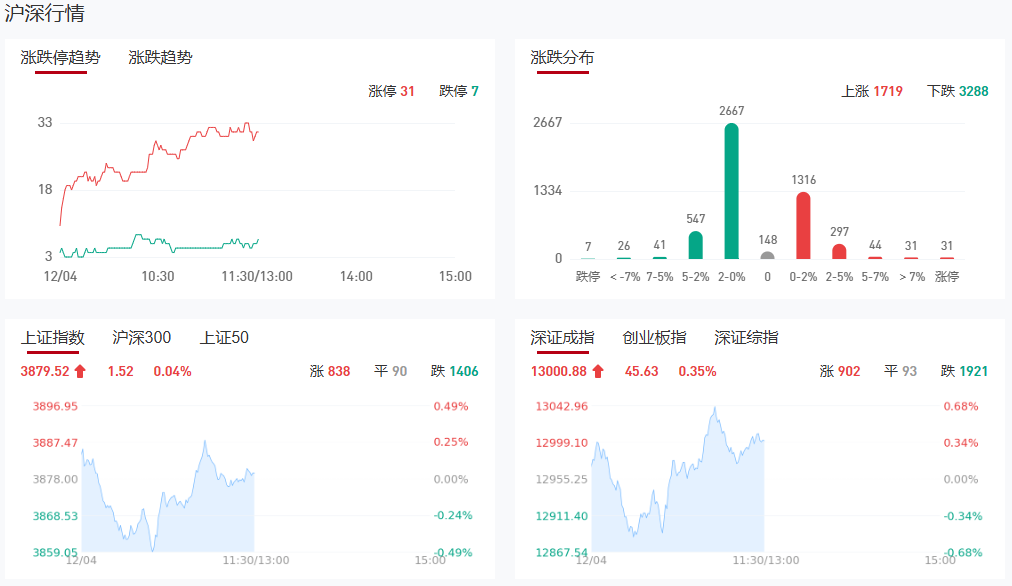Click the 涨跌分布 tab heading

(x=562, y=58)
